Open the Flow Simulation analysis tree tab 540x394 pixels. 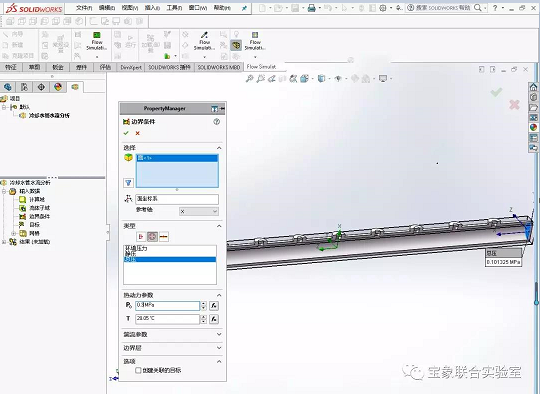coord(75,87)
